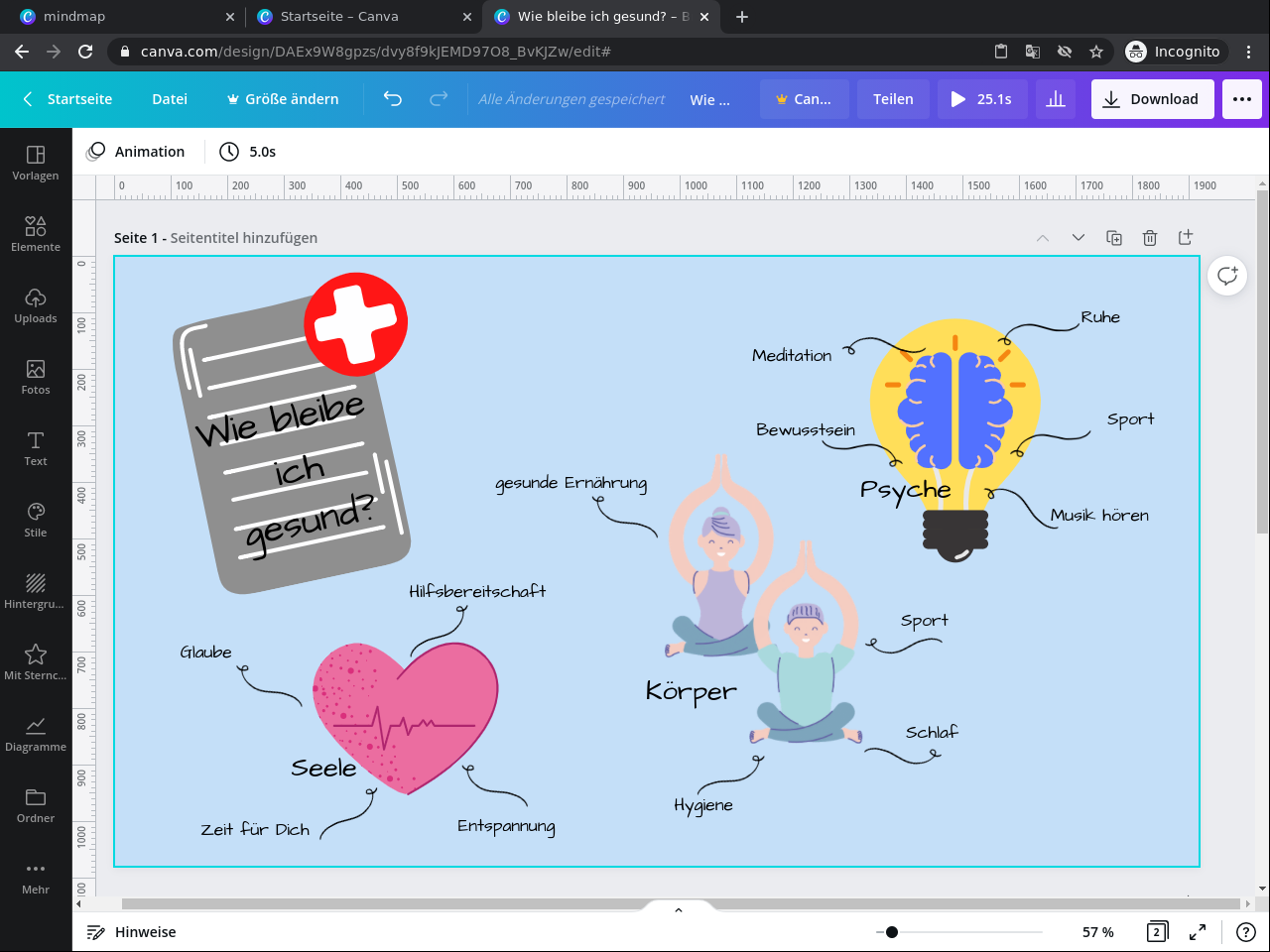Screen dimensions: 1270x952
Task: Close the 'Wie bleibe ich gesund?' tab
Action: coord(704,17)
